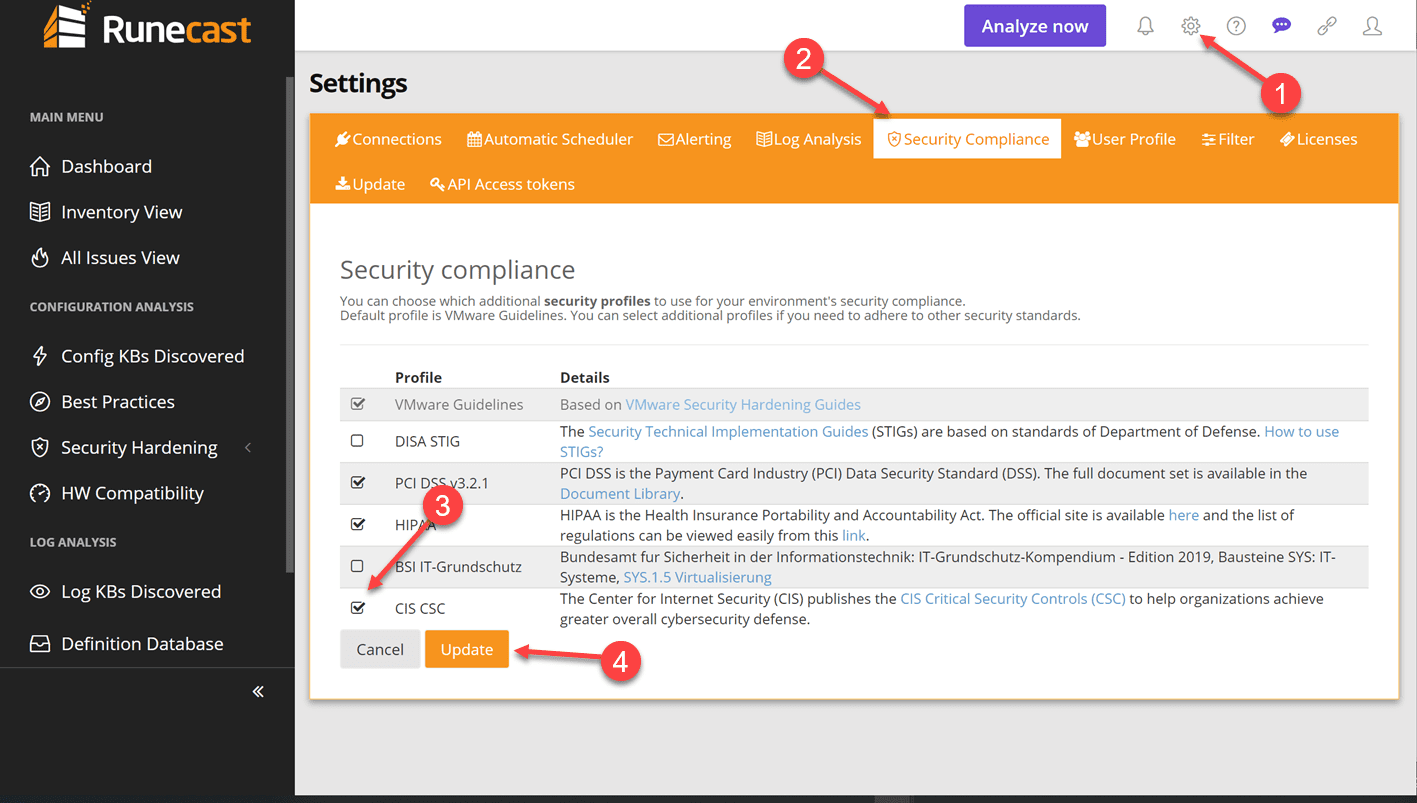Open the Automatic Scheduler tab
The height and width of the screenshot is (803, 1417).
click(550, 139)
